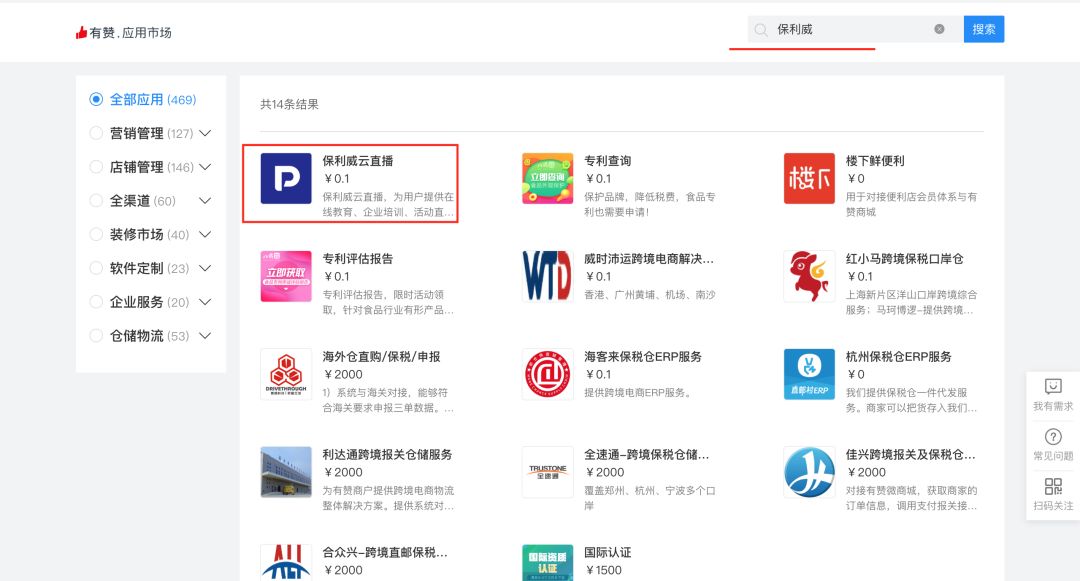Click the ¥1500 price of 国际认证
Screen dimensions: 1080x581
click(x=603, y=569)
